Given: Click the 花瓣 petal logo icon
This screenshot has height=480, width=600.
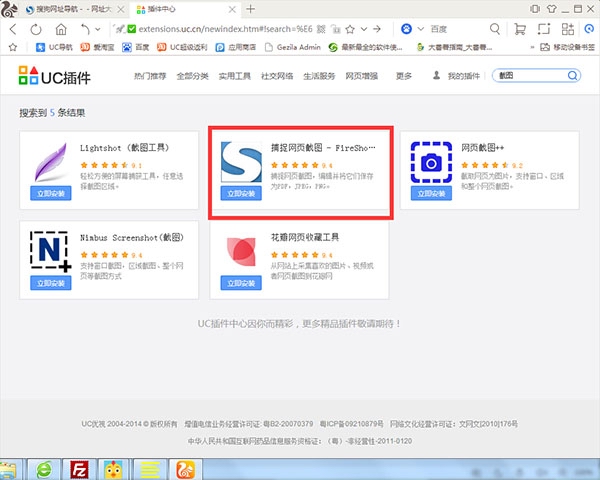Looking at the screenshot, I should pyautogui.click(x=241, y=251).
